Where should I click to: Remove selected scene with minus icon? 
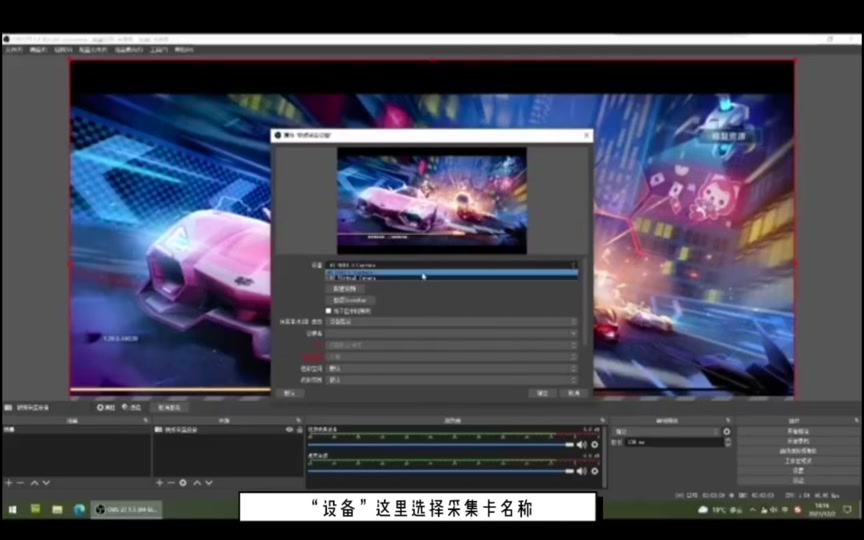[x=20, y=483]
